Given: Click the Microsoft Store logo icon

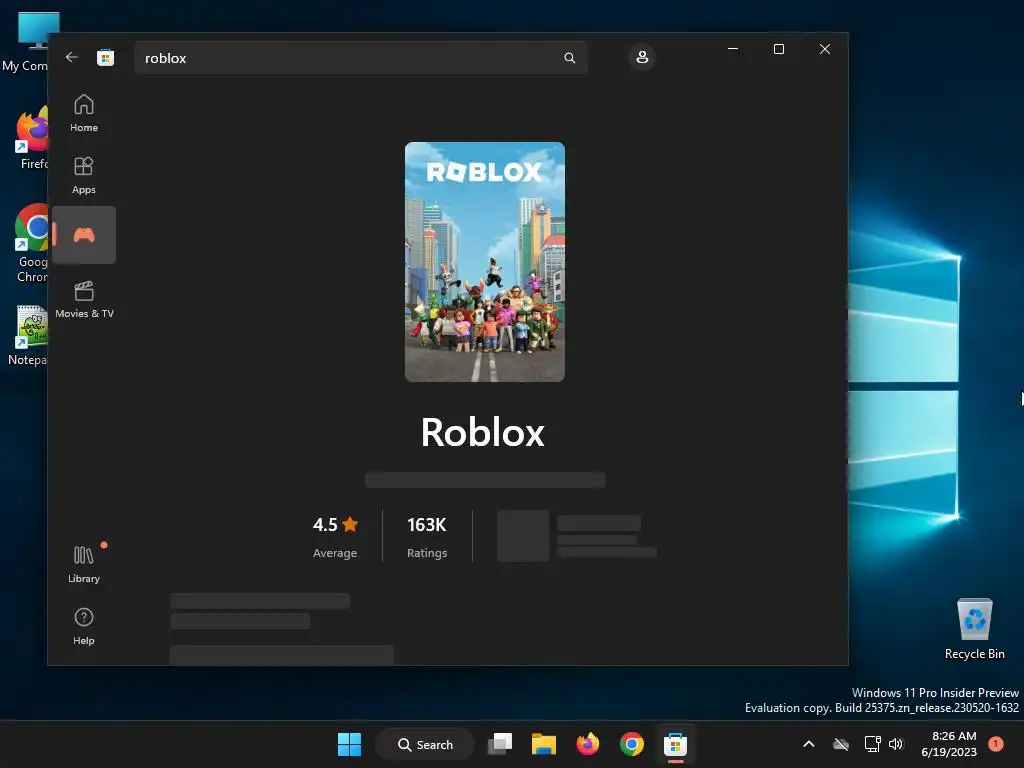Looking at the screenshot, I should pyautogui.click(x=105, y=57).
